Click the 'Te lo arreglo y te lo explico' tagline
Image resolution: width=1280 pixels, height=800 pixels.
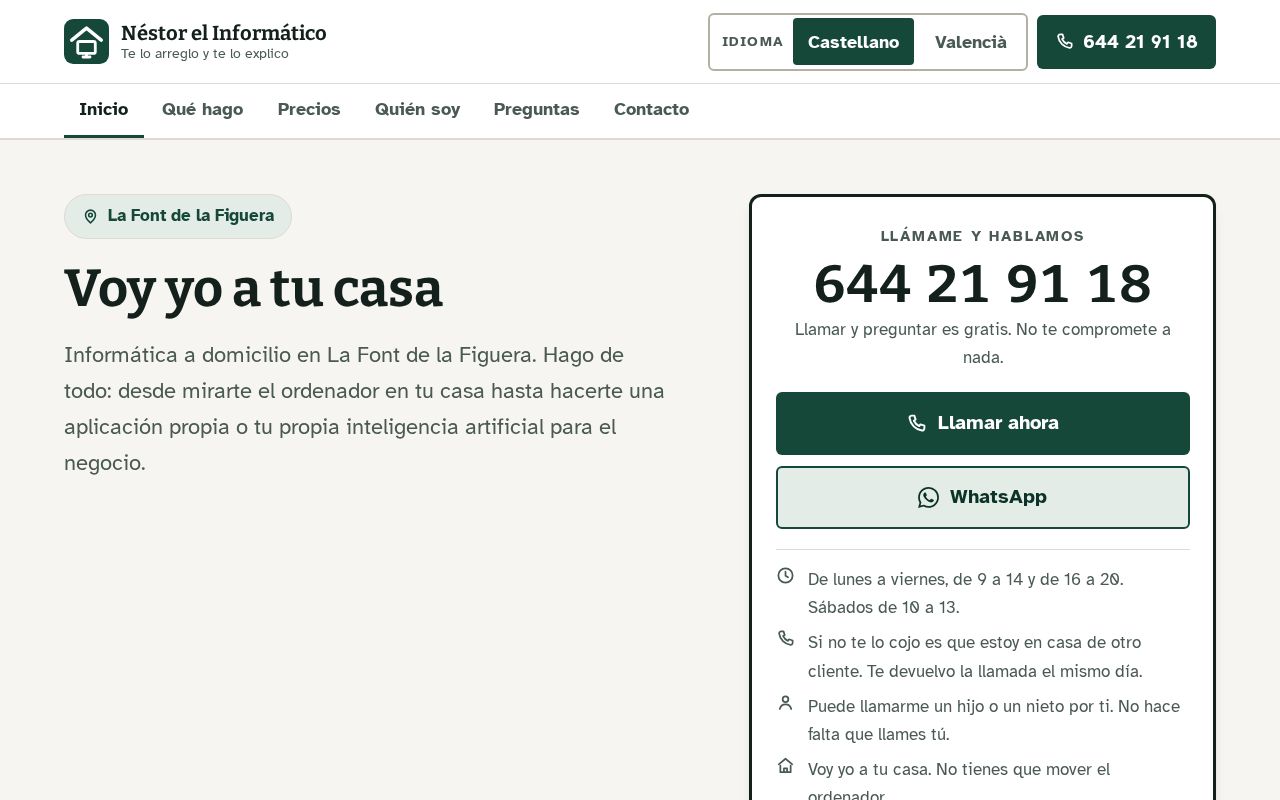coord(205,54)
